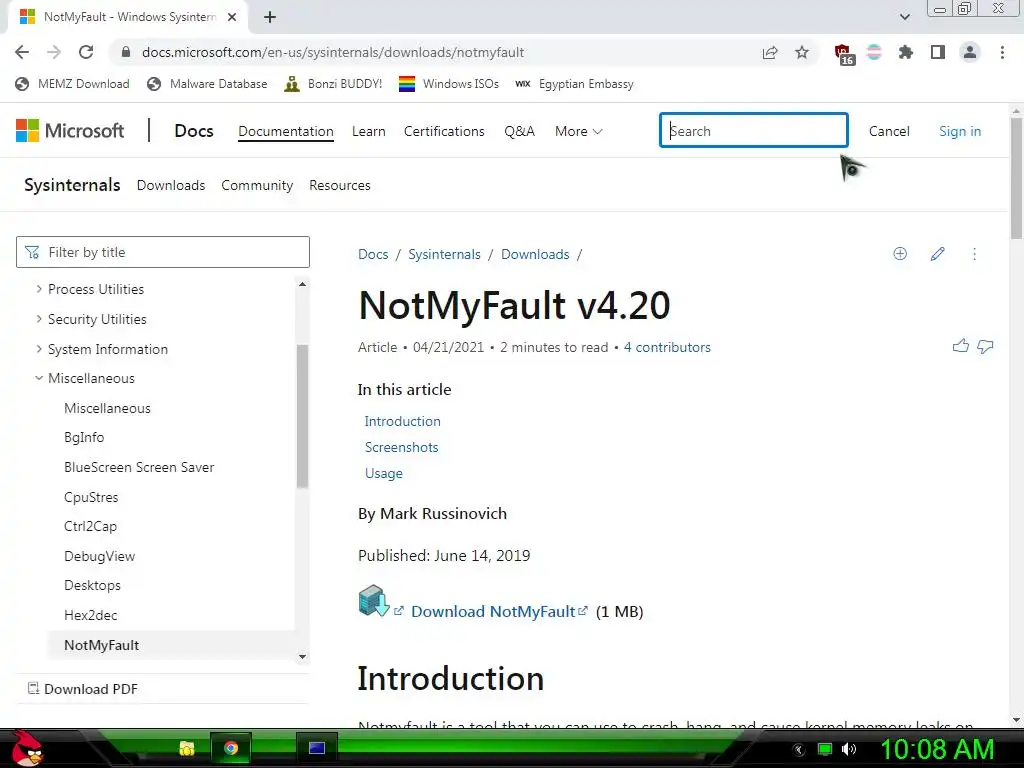Screen dimensions: 1024x768
Task: Open Certifications in the header
Action: (444, 131)
